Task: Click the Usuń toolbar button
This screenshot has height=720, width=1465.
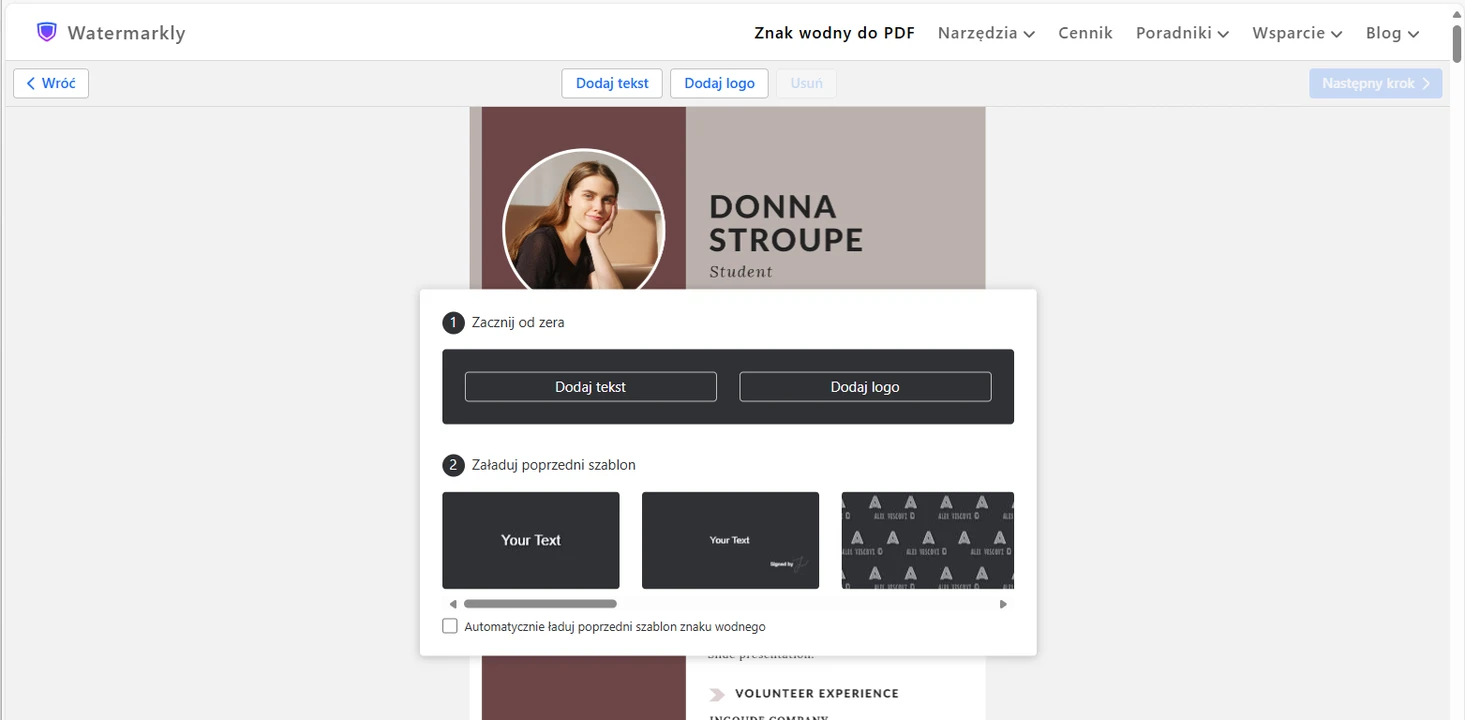Action: tap(806, 83)
